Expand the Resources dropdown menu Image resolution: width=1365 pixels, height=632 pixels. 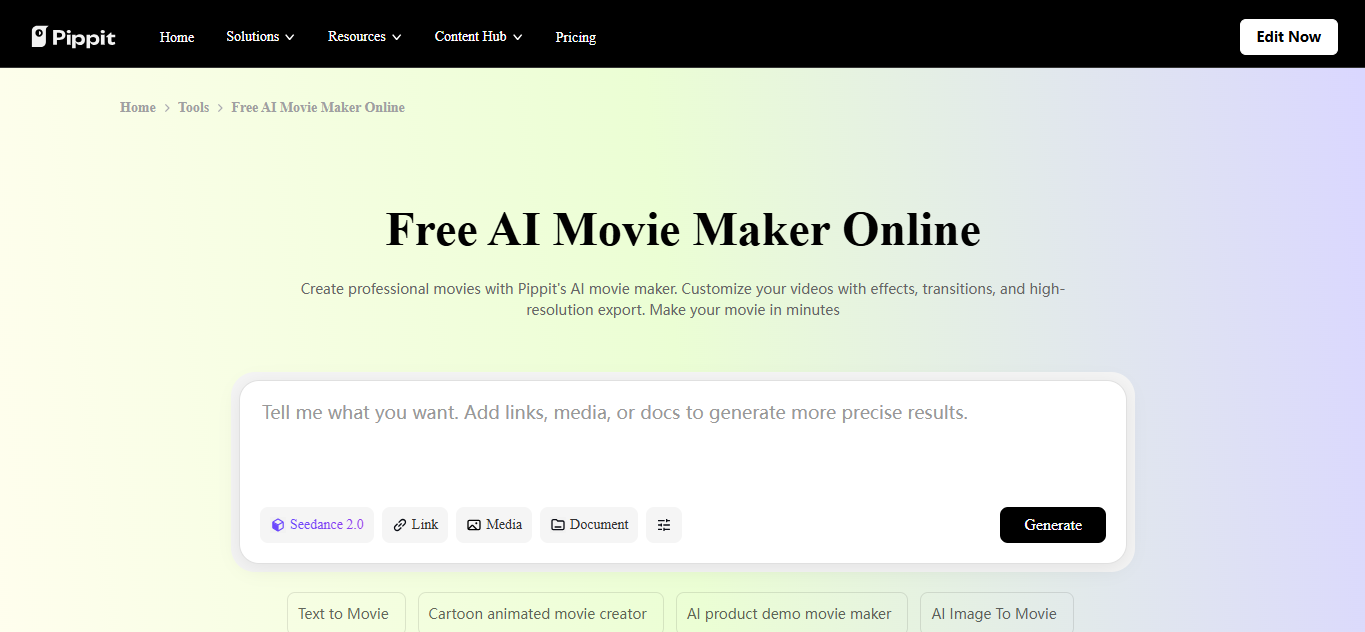point(364,37)
